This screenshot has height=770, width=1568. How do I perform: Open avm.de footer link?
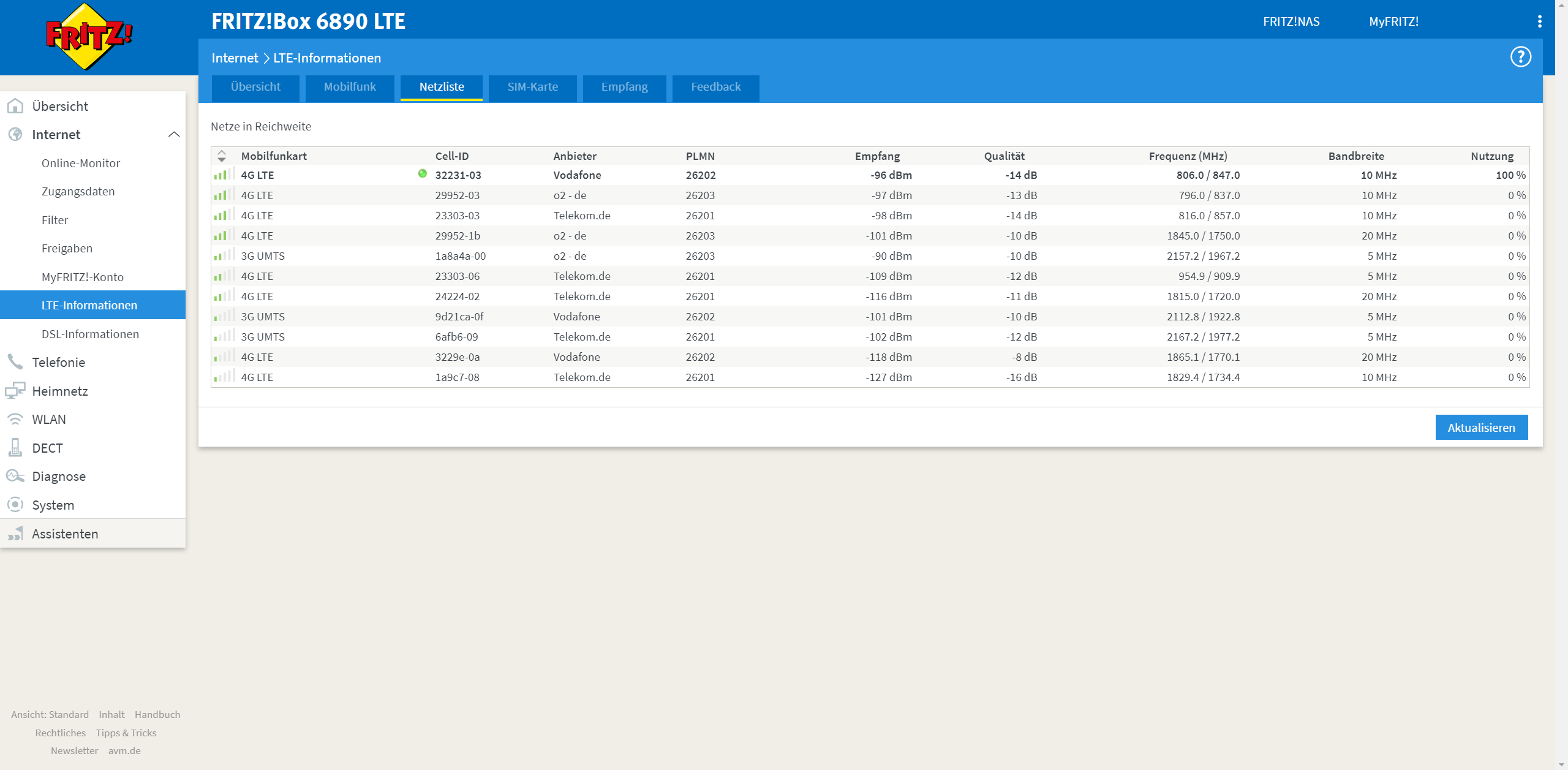(x=124, y=750)
